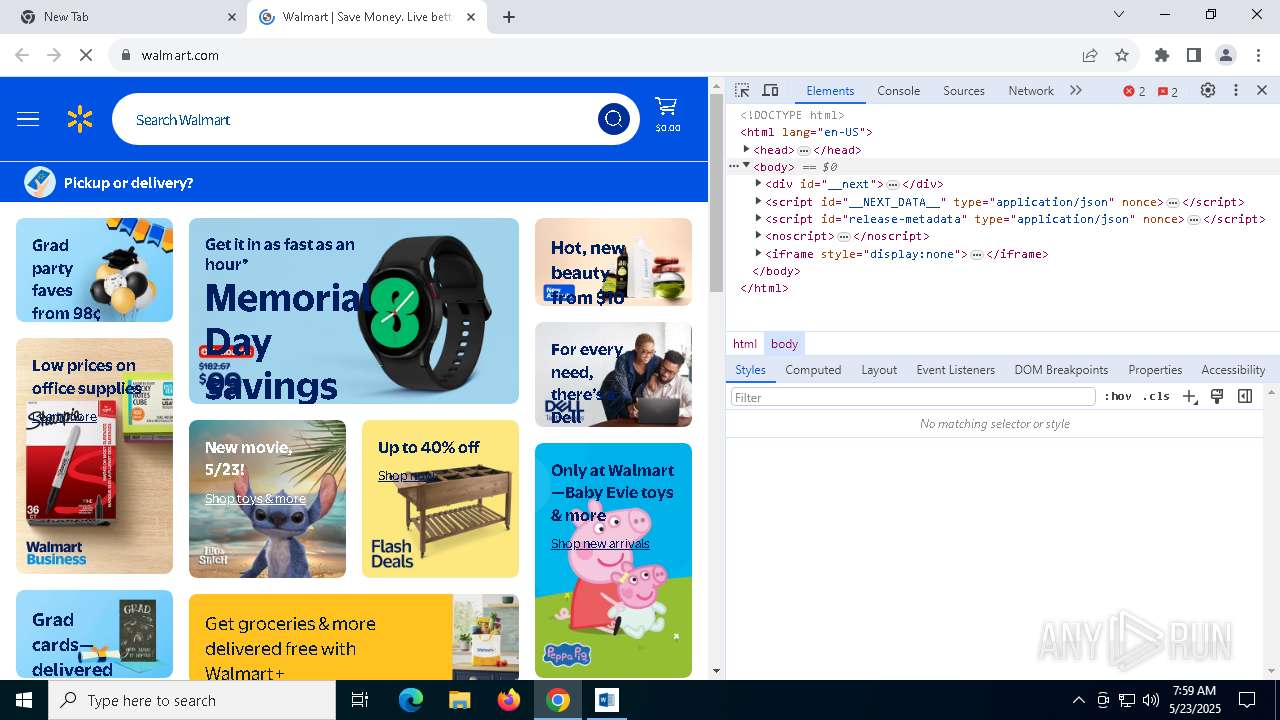The width and height of the screenshot is (1280, 720).
Task: Select the html breadcrumb
Action: [x=745, y=344]
